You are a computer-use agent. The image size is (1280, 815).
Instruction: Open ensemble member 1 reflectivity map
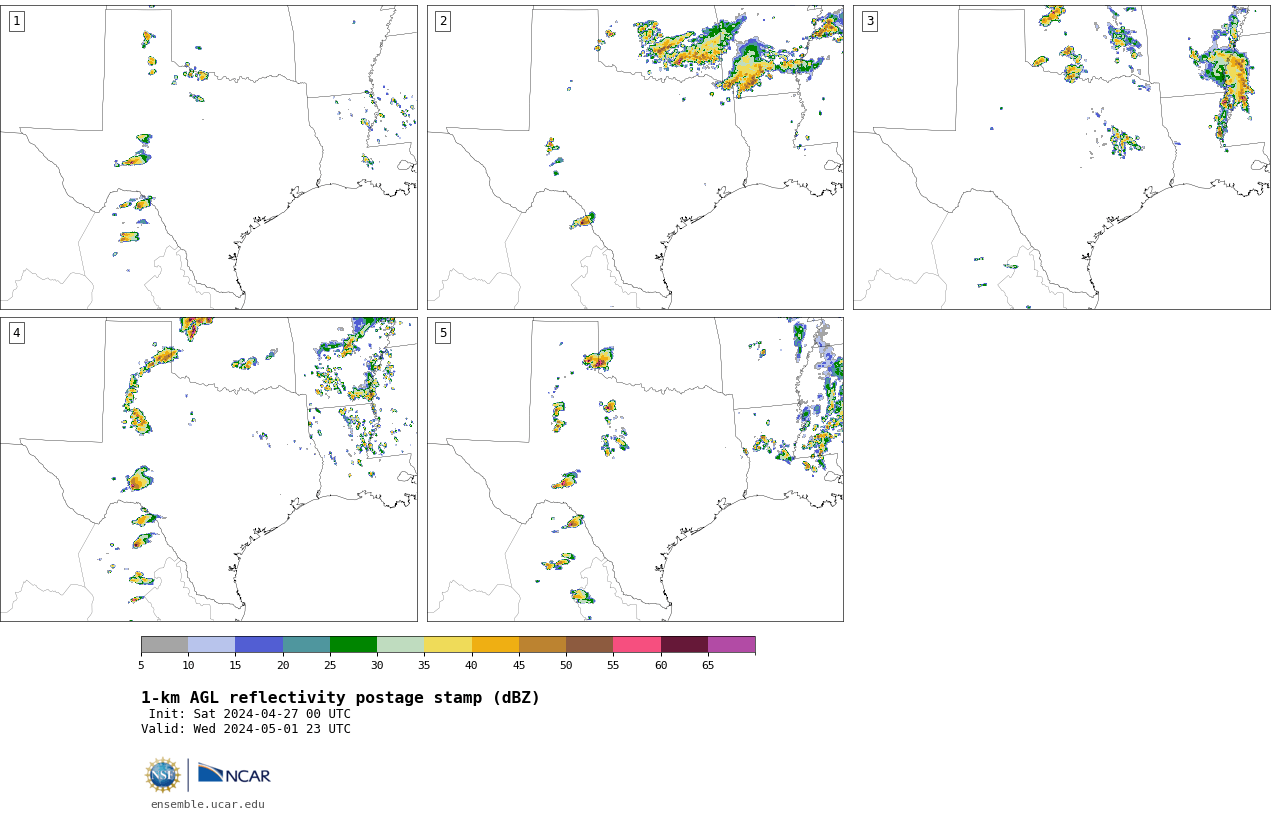[209, 157]
